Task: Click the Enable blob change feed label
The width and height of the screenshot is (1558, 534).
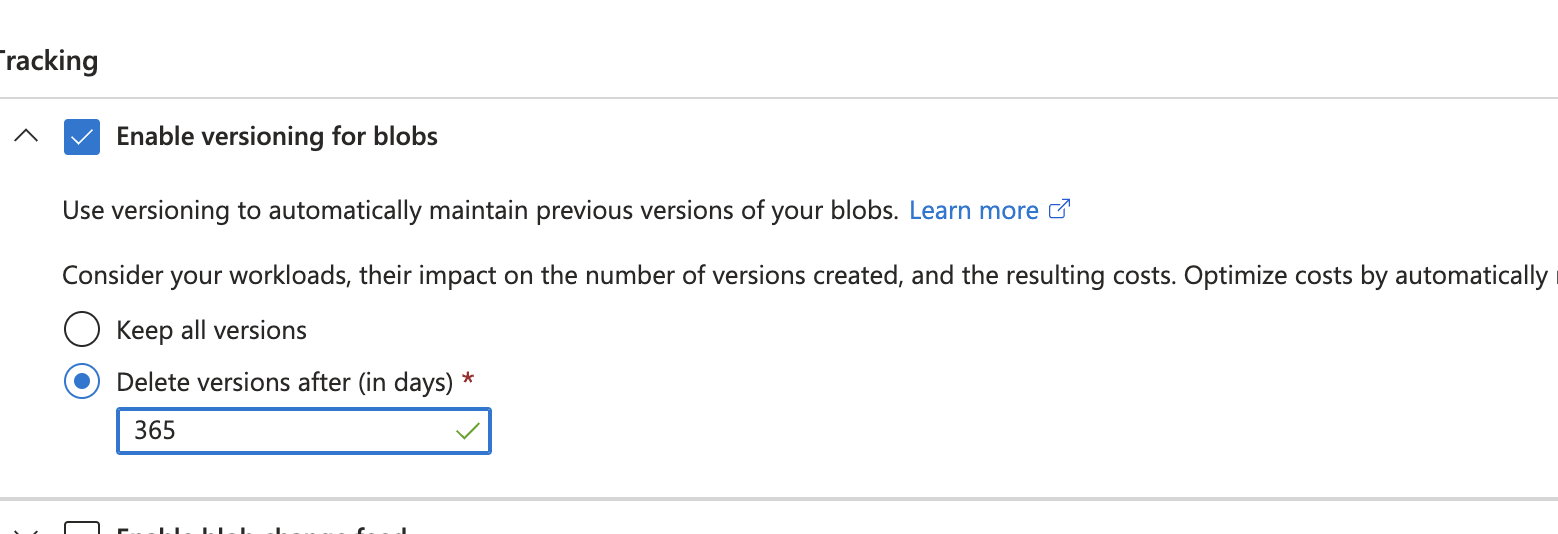Action: pos(262,529)
